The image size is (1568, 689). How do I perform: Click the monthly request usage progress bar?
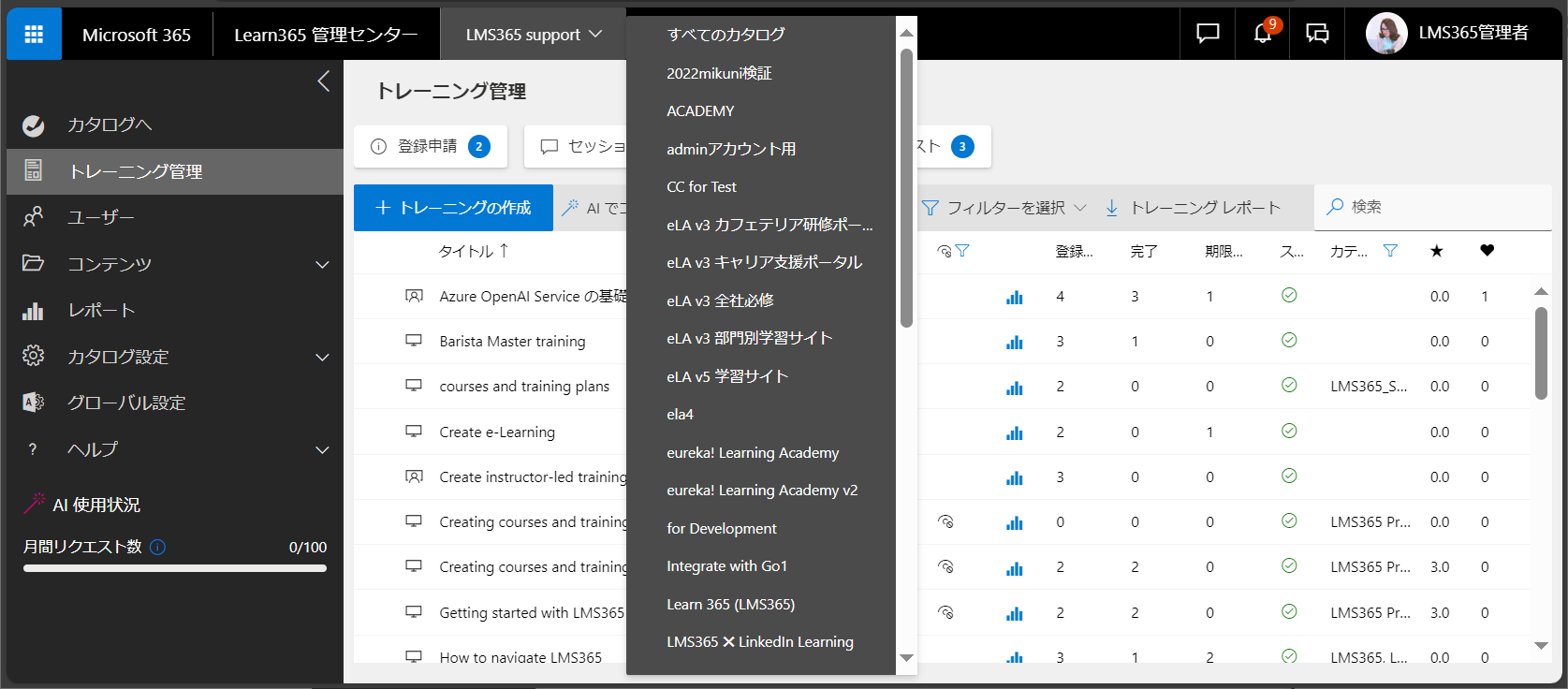175,568
